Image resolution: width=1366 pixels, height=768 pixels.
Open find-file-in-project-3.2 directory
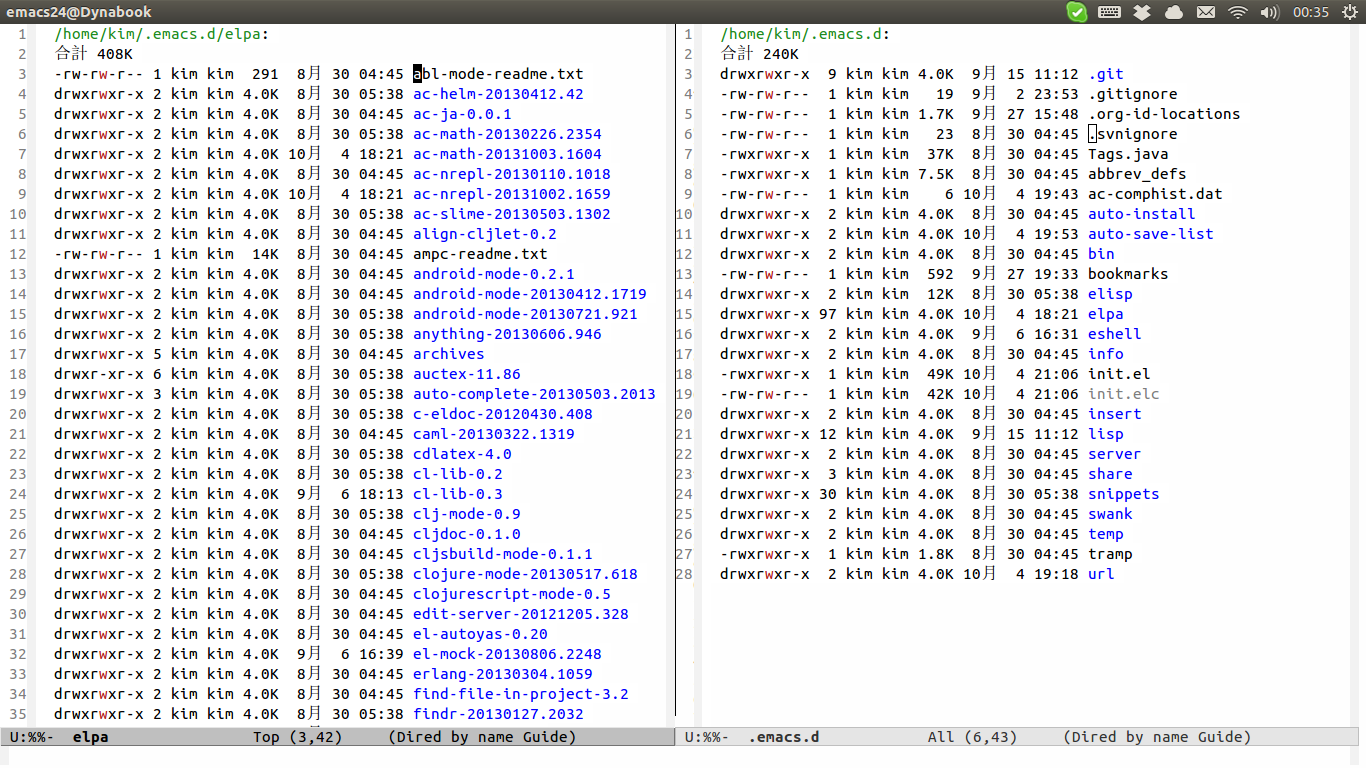pyautogui.click(x=521, y=694)
